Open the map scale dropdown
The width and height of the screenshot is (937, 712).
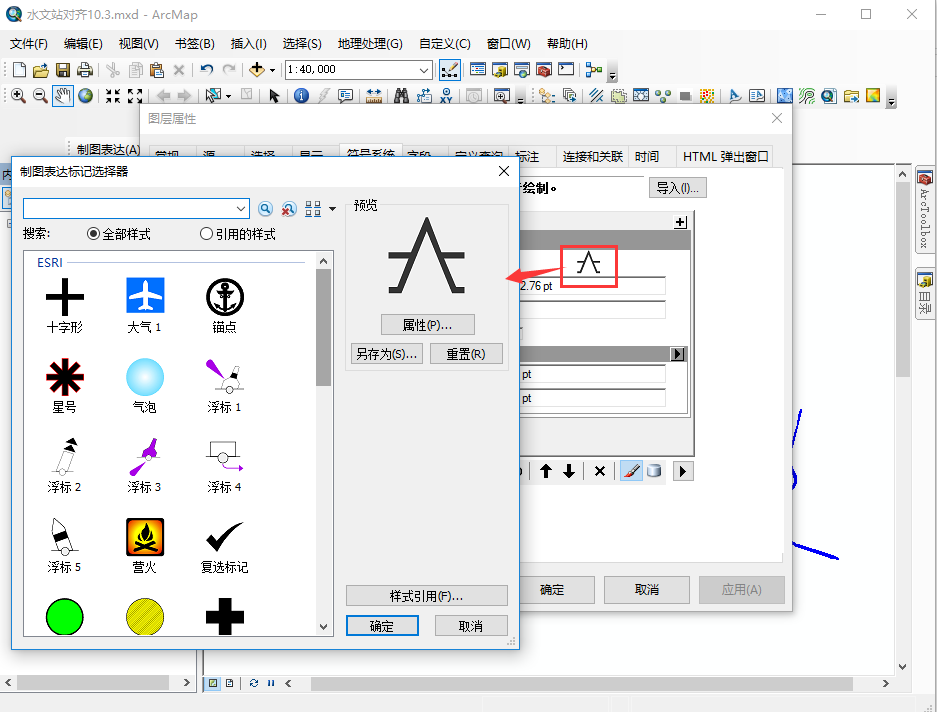coord(424,70)
